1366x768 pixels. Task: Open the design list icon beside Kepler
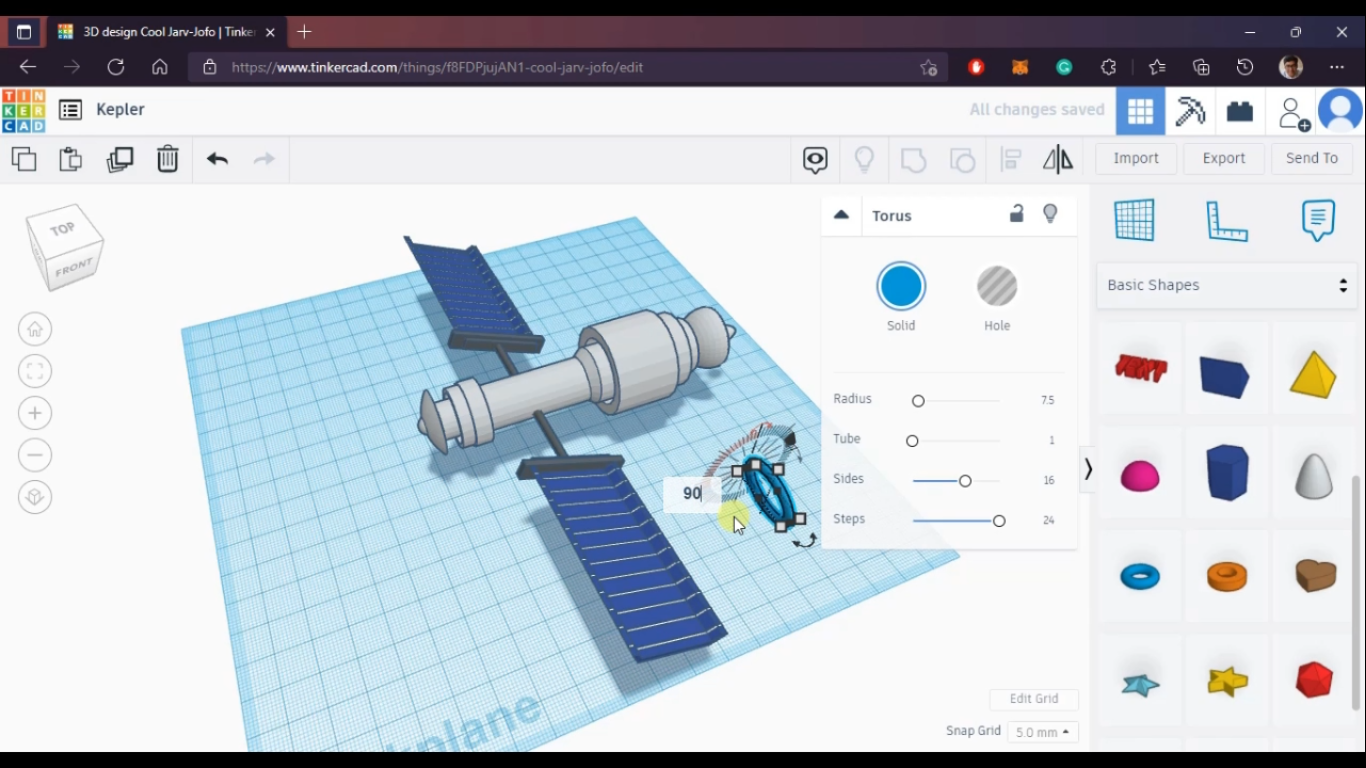point(70,110)
